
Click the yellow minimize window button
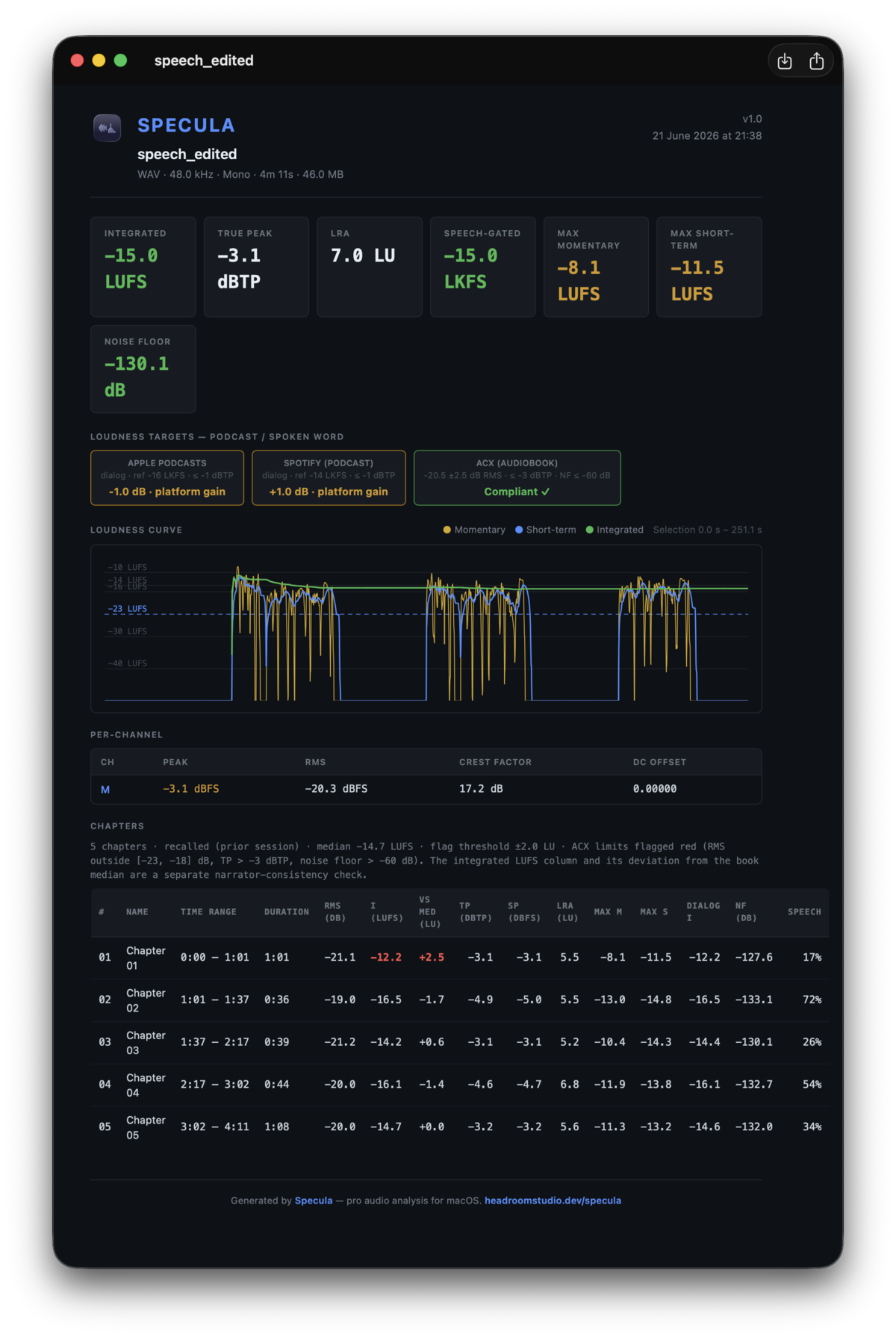point(99,61)
